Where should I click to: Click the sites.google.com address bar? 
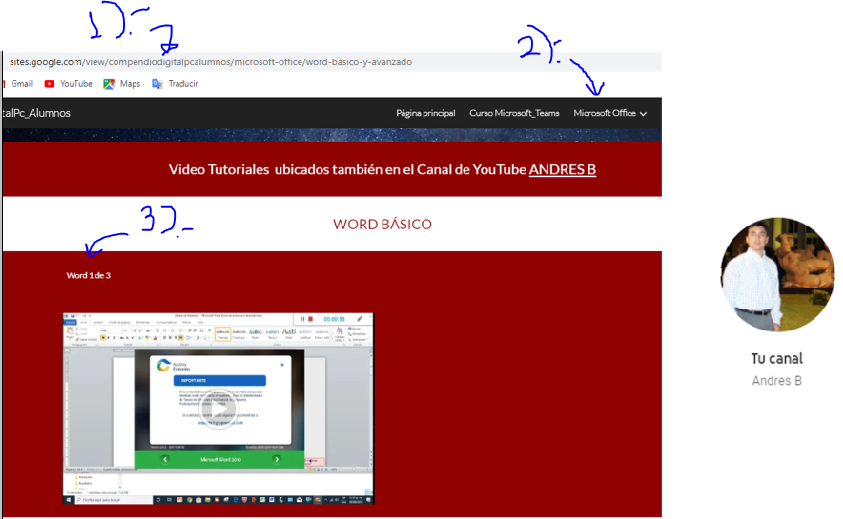tap(333, 62)
